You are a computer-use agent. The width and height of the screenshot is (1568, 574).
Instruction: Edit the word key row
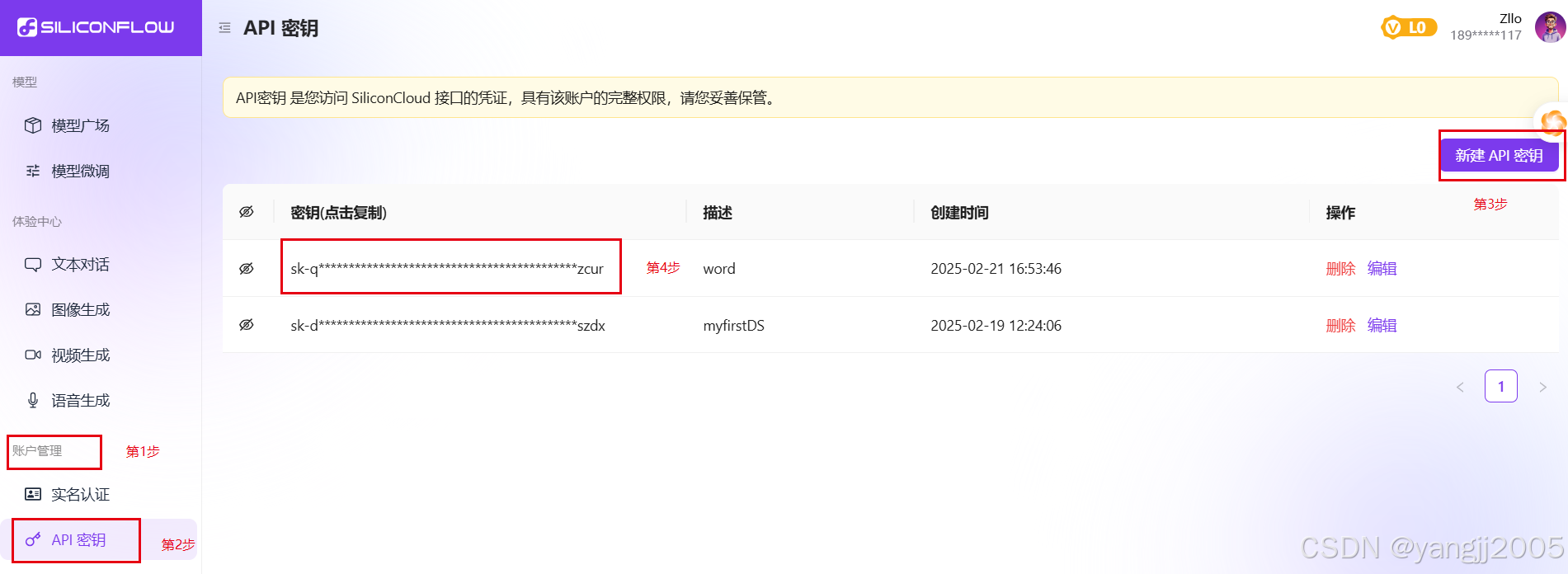click(x=1382, y=269)
